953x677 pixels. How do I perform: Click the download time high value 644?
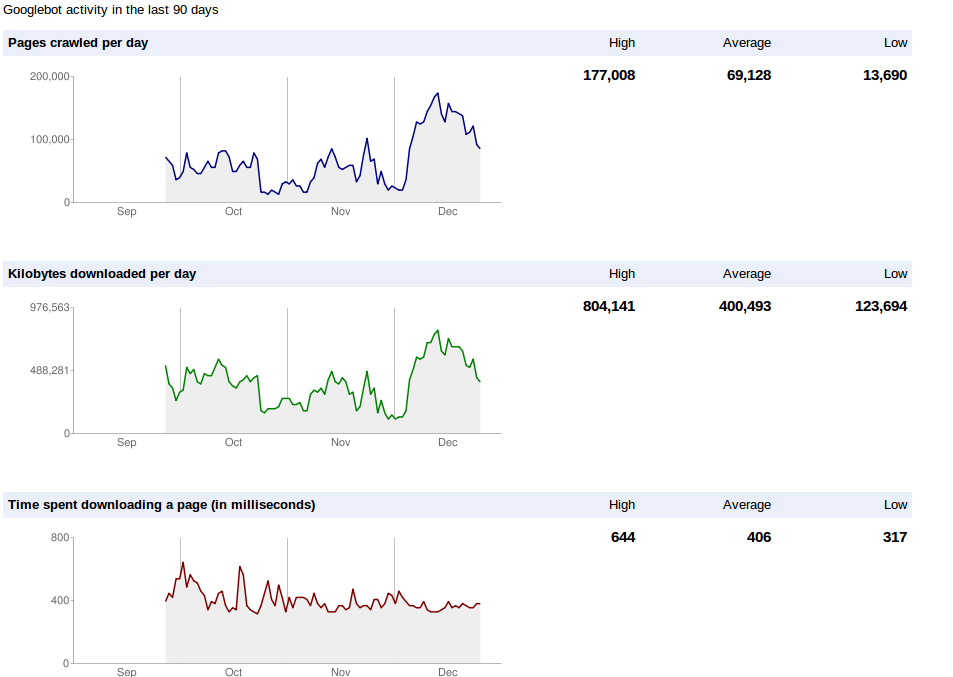point(623,537)
